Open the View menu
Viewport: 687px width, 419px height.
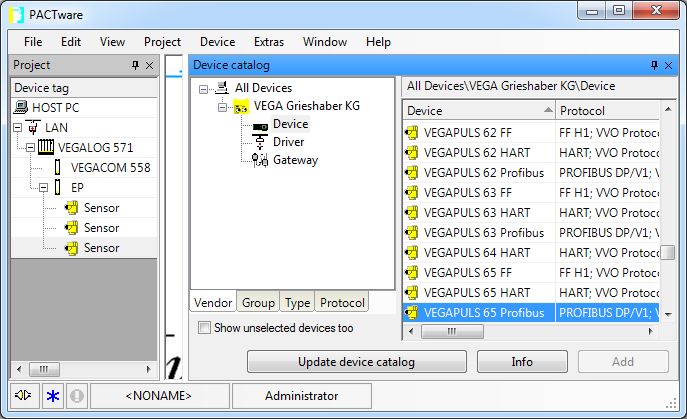pos(112,42)
